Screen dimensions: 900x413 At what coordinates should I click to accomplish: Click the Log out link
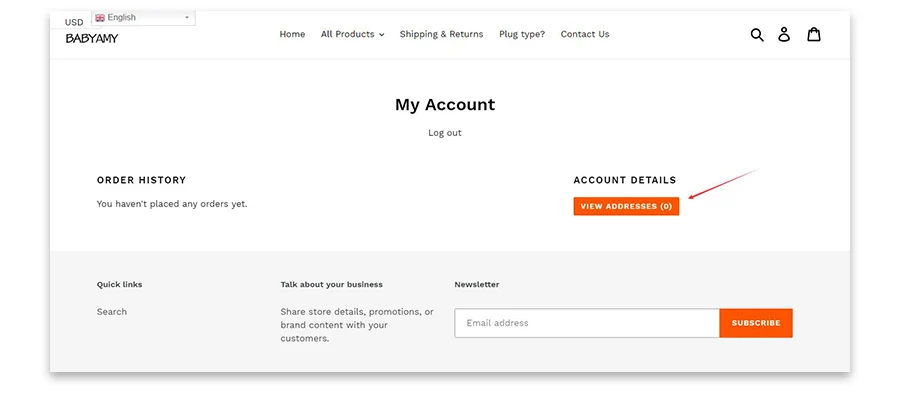(x=445, y=133)
